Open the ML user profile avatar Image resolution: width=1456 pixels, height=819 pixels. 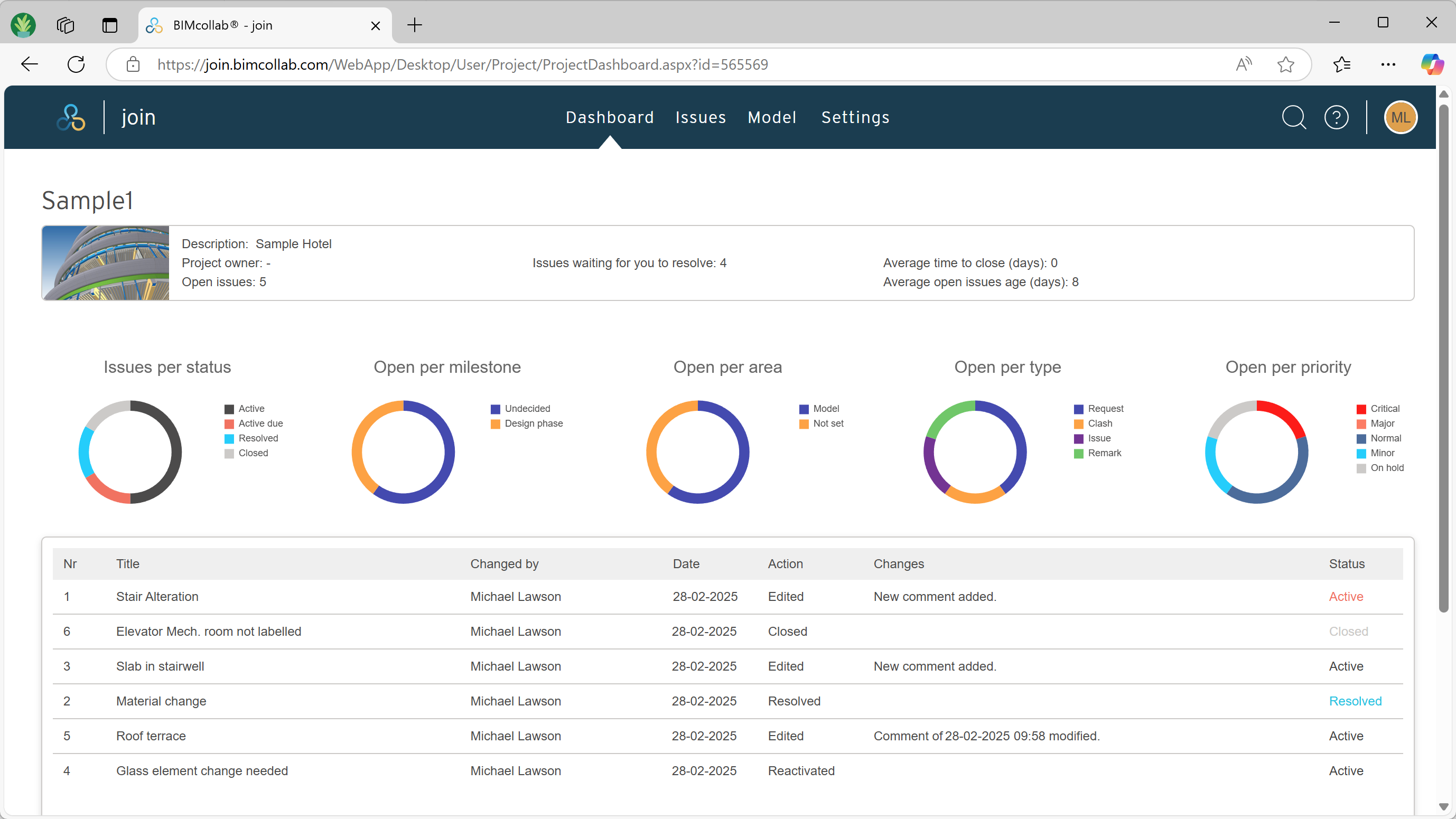click(1401, 117)
